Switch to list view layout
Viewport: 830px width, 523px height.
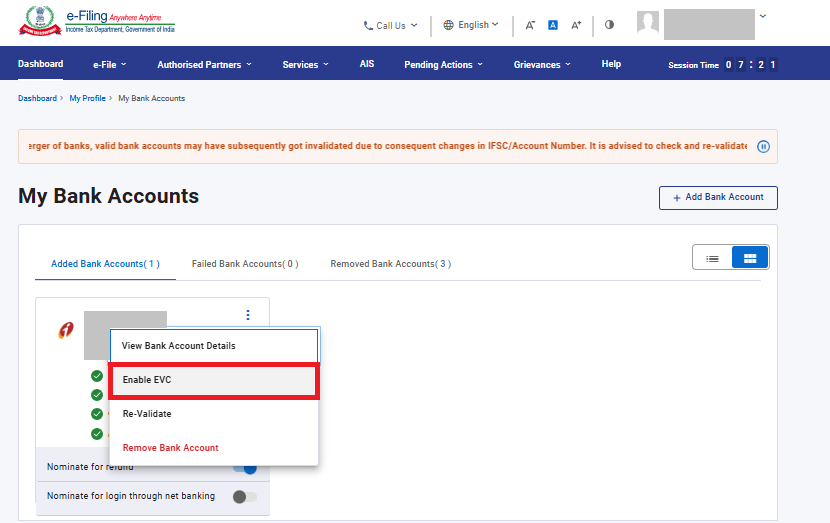tap(713, 258)
